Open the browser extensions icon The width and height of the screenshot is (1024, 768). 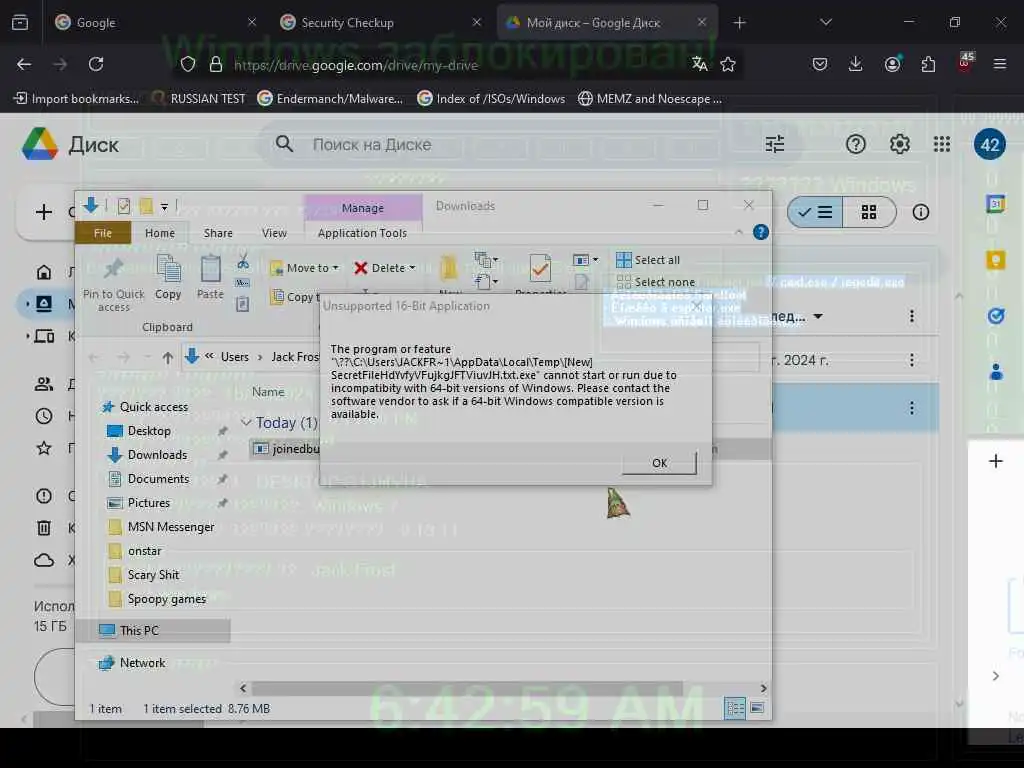[928, 64]
